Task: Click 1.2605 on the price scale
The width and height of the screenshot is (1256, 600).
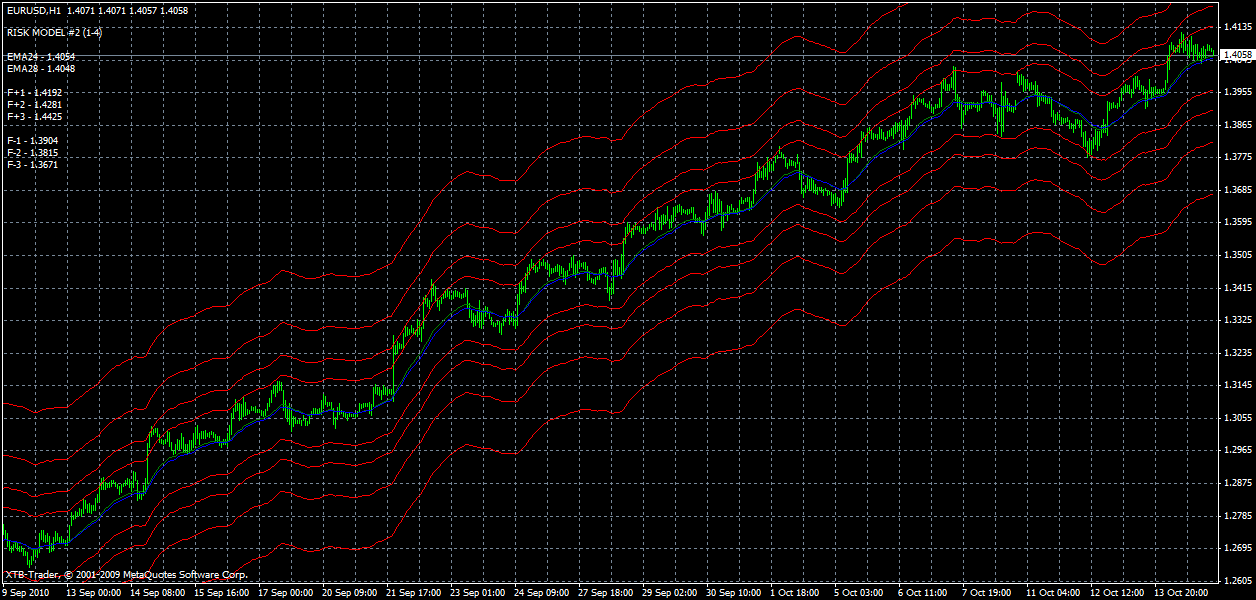Action: pyautogui.click(x=1238, y=581)
